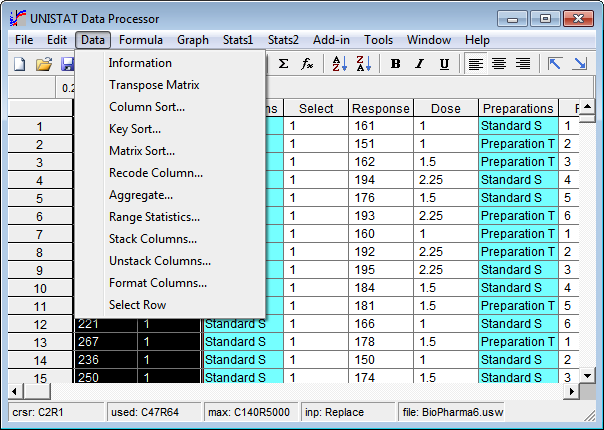Click the Response column header
604x430 pixels.
pyautogui.click(x=381, y=108)
